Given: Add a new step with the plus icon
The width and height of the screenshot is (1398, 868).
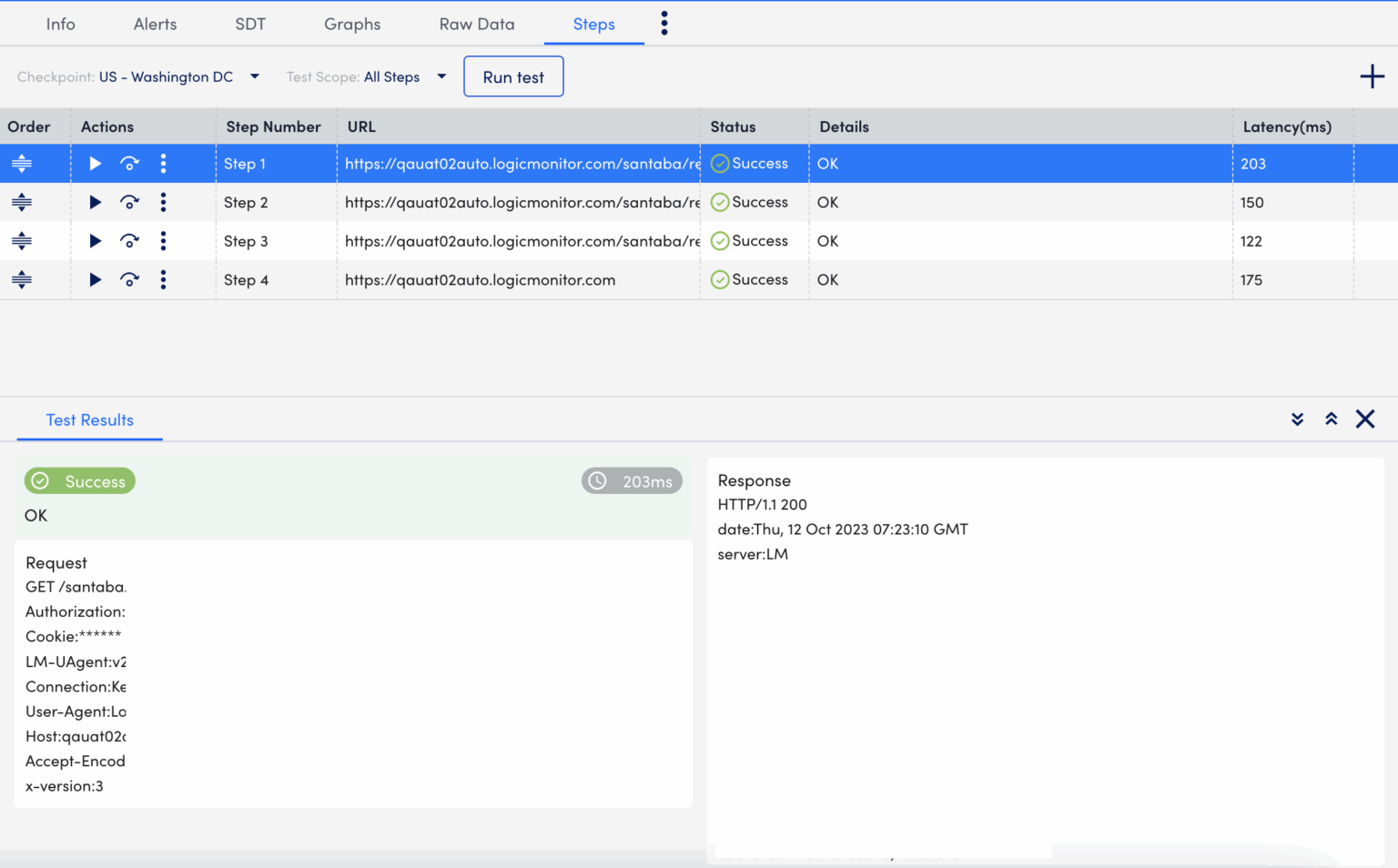Looking at the screenshot, I should click(1373, 76).
